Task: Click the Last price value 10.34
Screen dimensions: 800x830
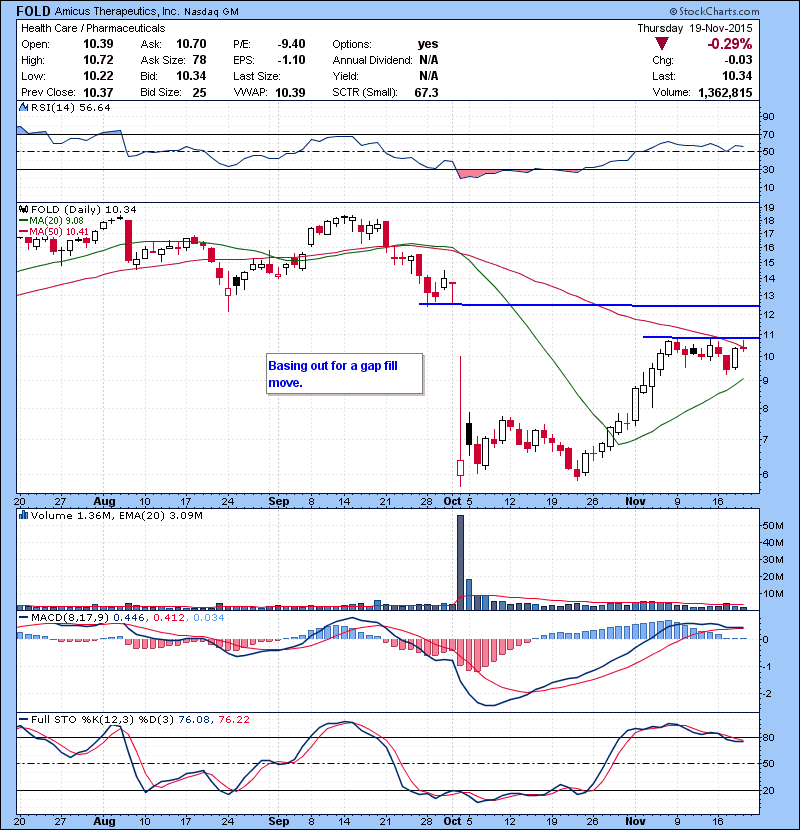Action: (x=737, y=76)
